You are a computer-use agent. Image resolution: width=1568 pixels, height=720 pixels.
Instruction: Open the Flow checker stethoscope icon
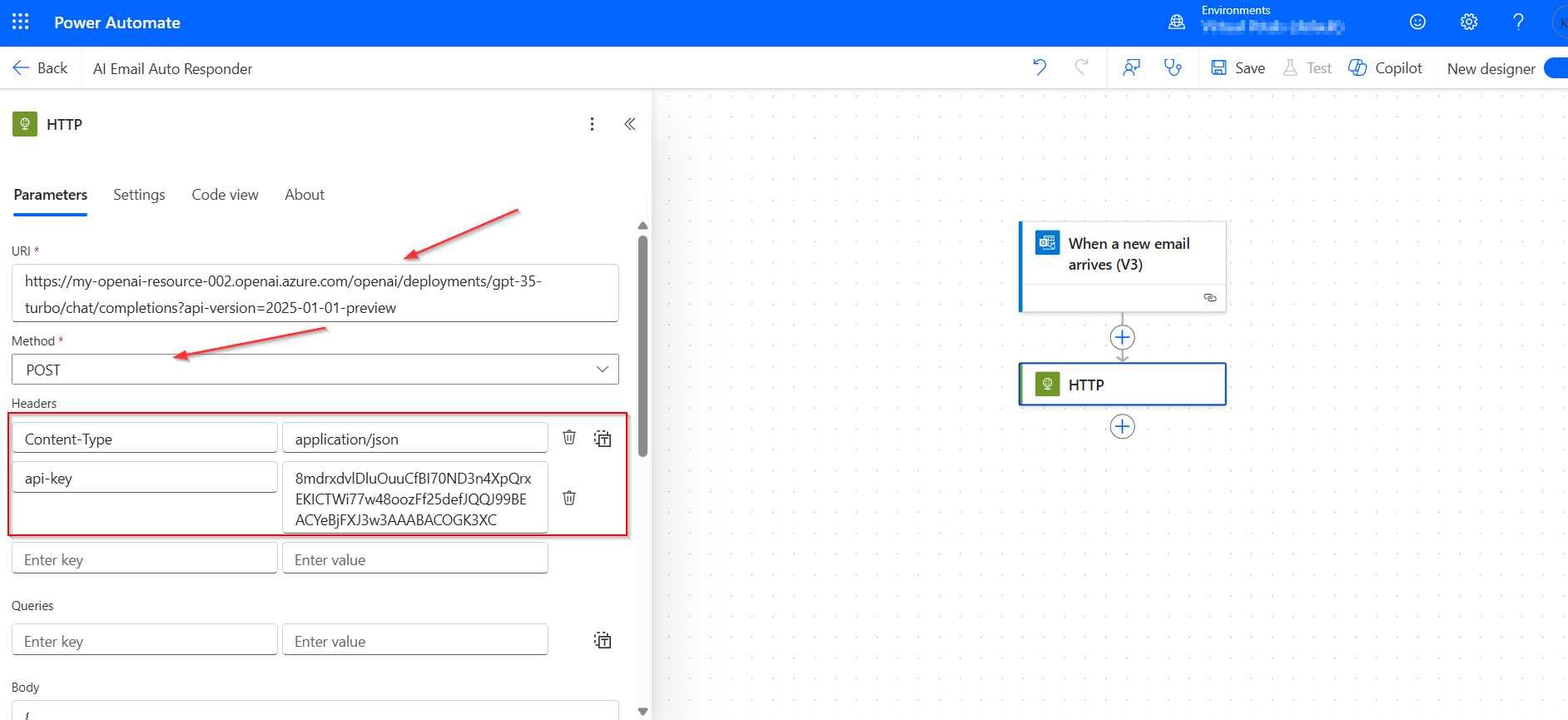[x=1173, y=67]
